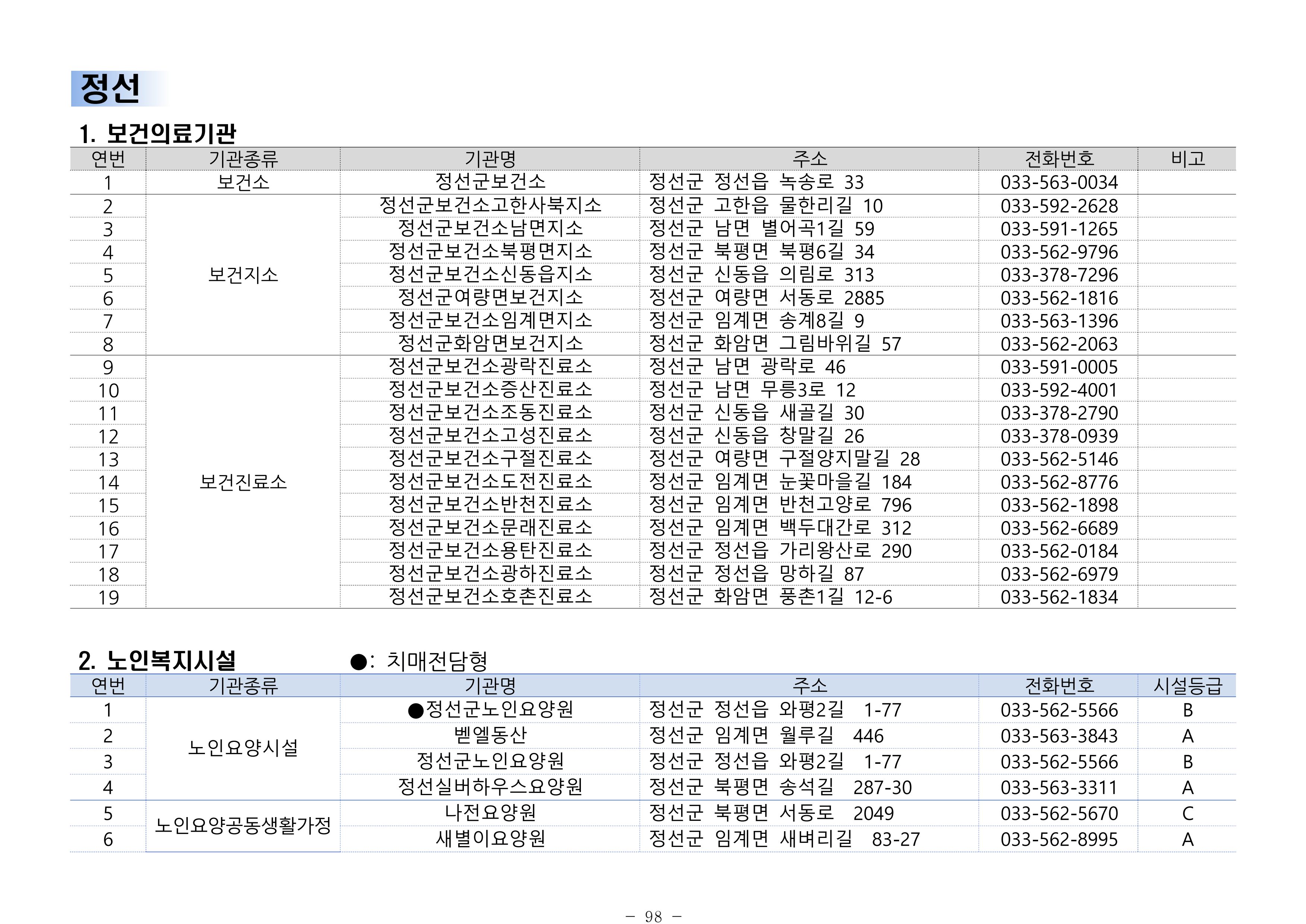Click 정선군보건소북평면지소 entry
Screen dimensions: 1306x924
click(x=490, y=251)
